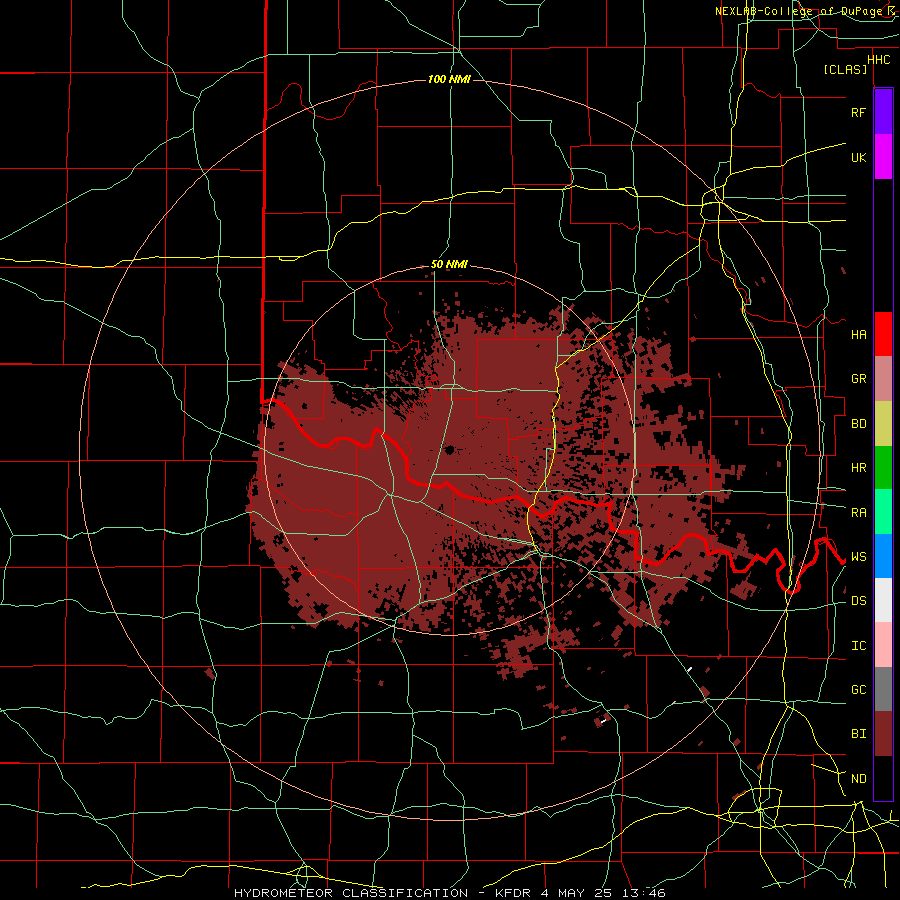Click the DS legend label
This screenshot has width=900, height=900.
click(x=858, y=601)
